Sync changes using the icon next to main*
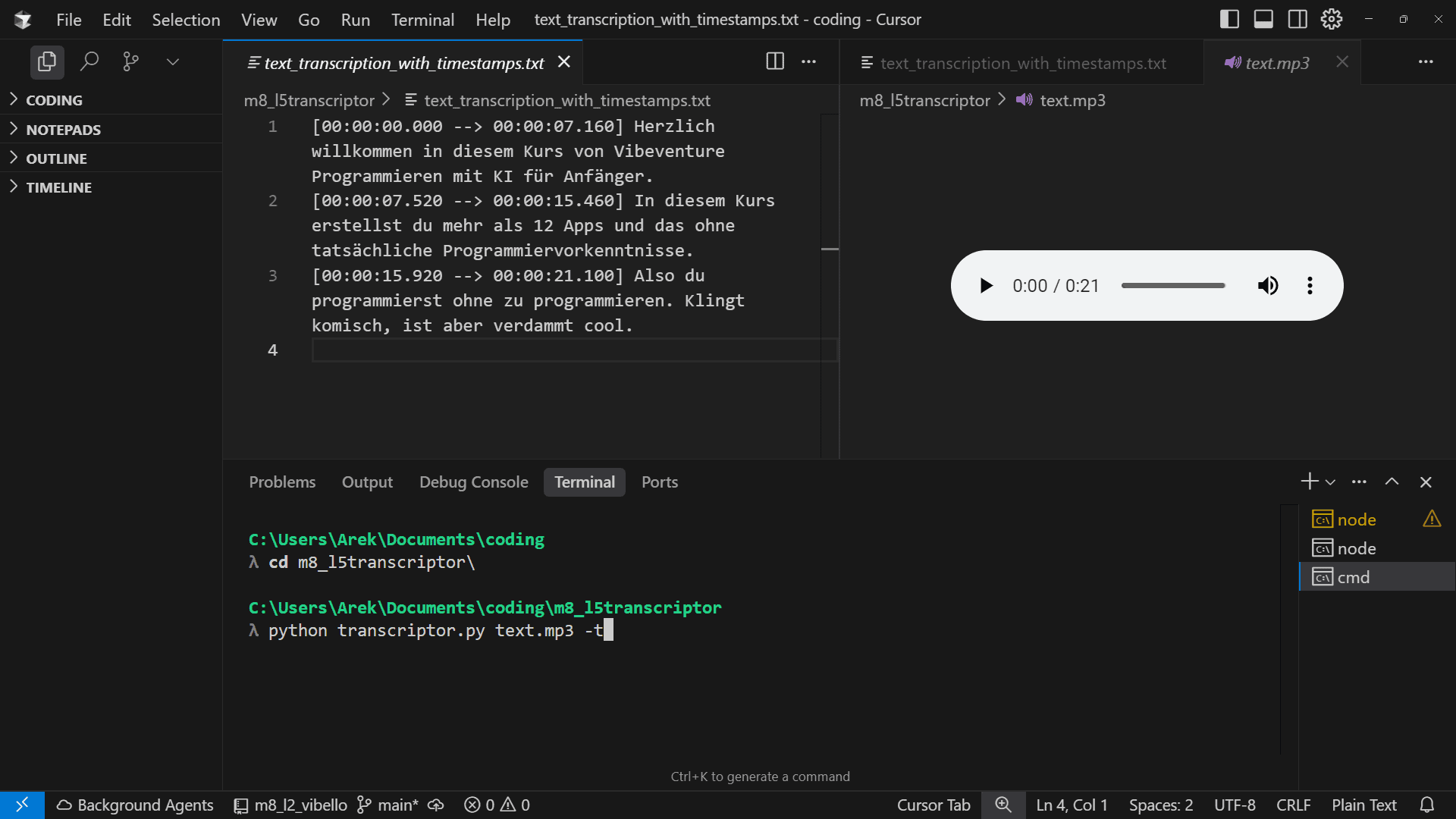 [x=435, y=805]
